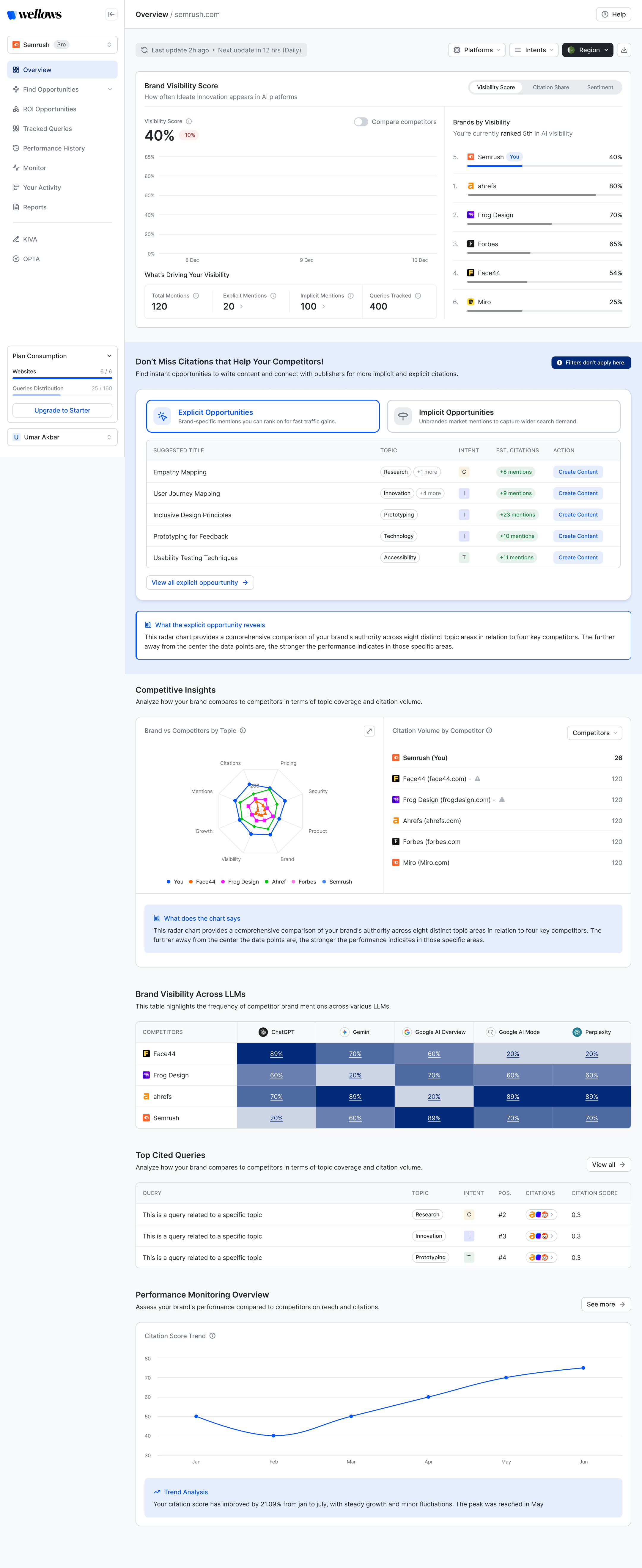Click View all explicit oppourtunity link
Screen dimensions: 642x1568
point(200,583)
